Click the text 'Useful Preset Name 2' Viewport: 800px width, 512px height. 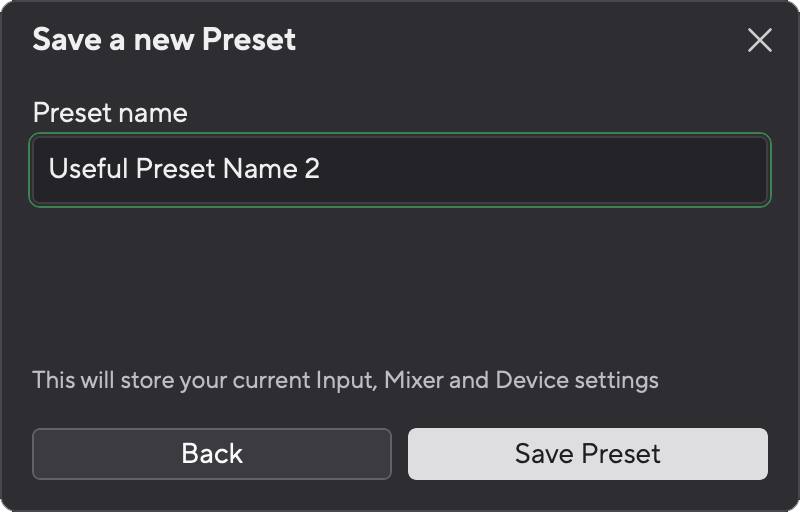[x=184, y=169]
